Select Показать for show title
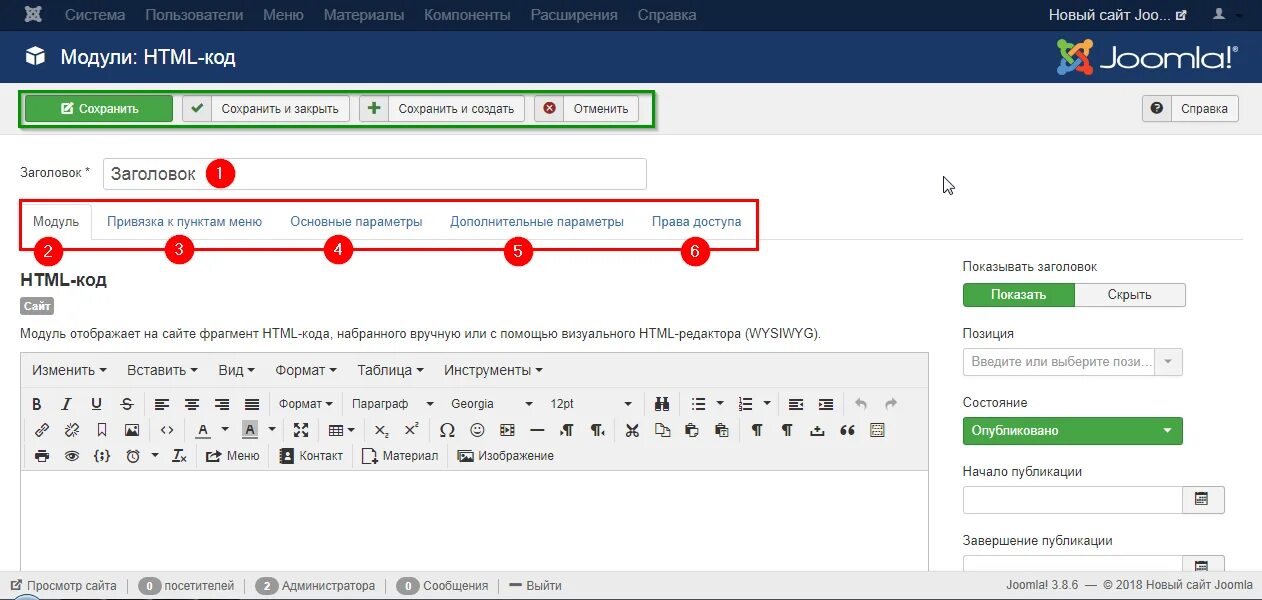Viewport: 1262px width, 600px height. click(x=1018, y=295)
